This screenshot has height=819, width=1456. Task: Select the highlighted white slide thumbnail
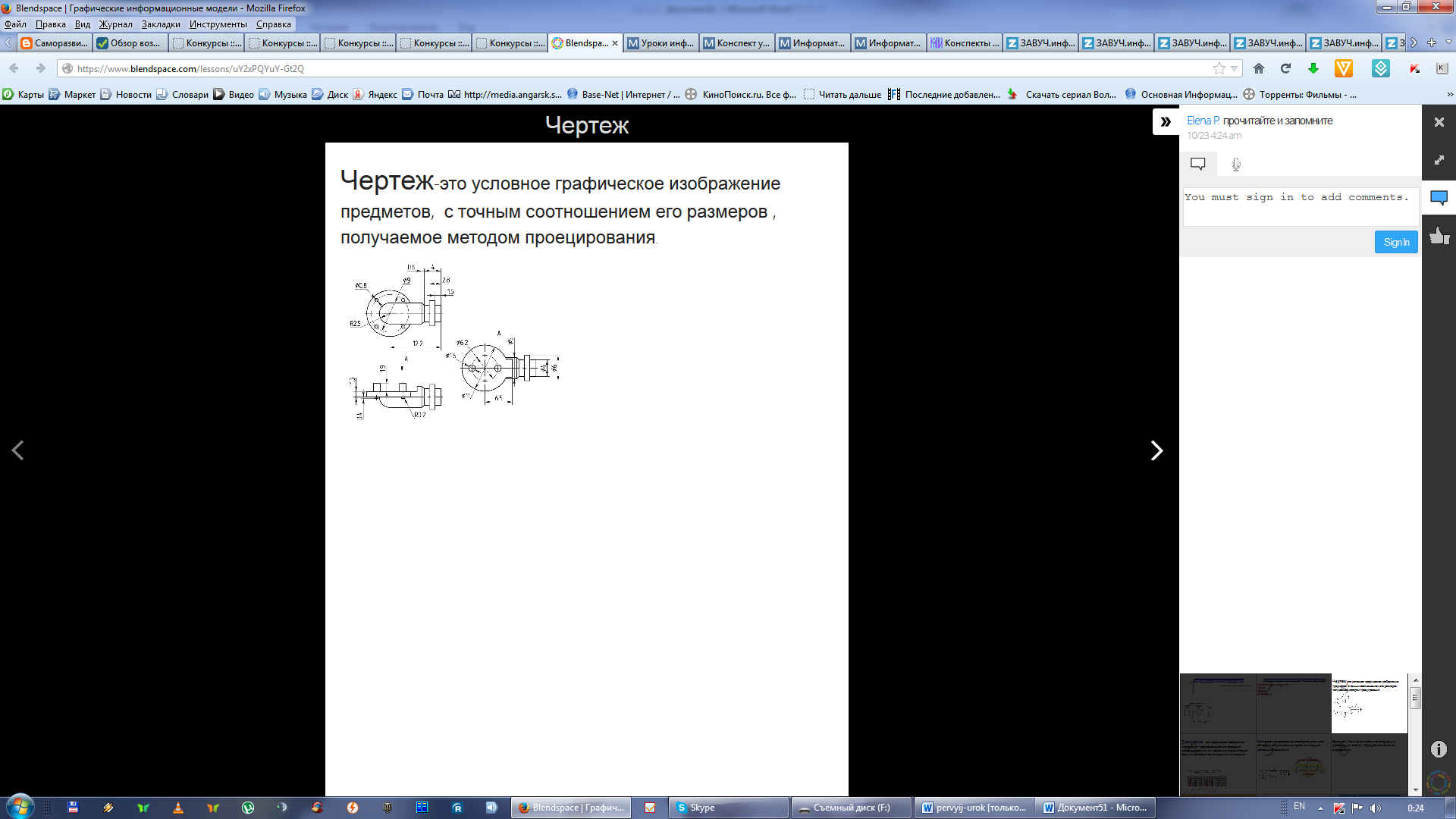click(x=1369, y=703)
